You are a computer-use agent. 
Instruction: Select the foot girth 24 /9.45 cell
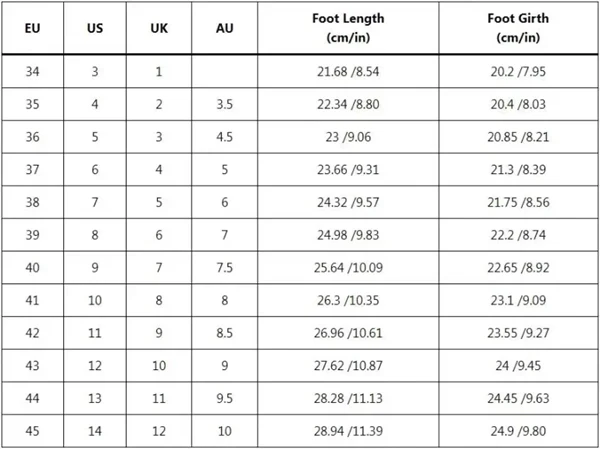click(517, 366)
